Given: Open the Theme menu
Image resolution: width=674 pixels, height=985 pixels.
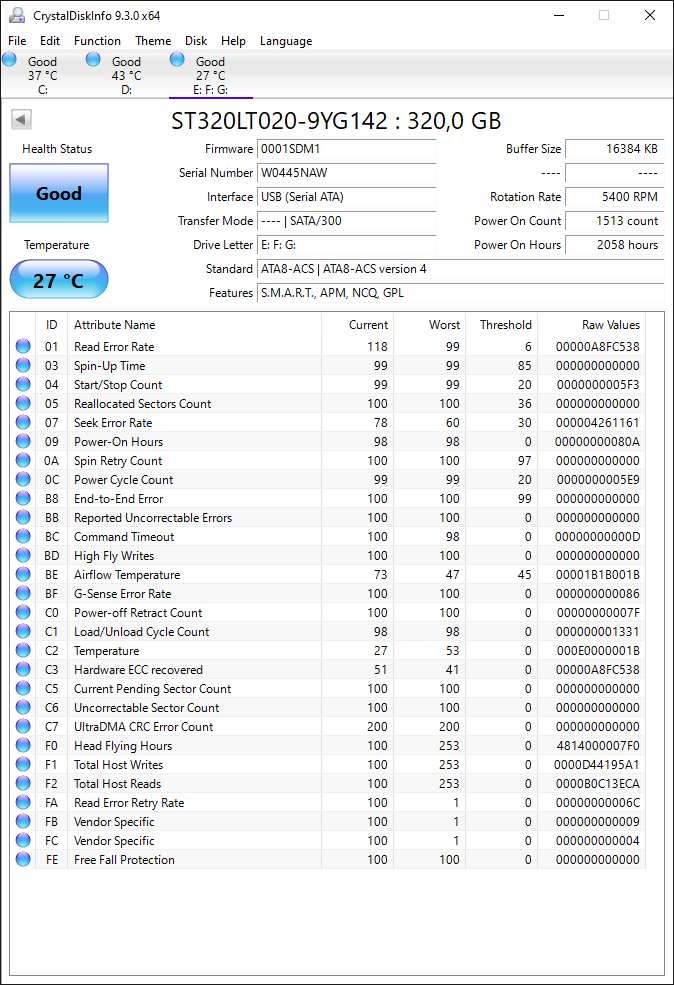Looking at the screenshot, I should (153, 41).
